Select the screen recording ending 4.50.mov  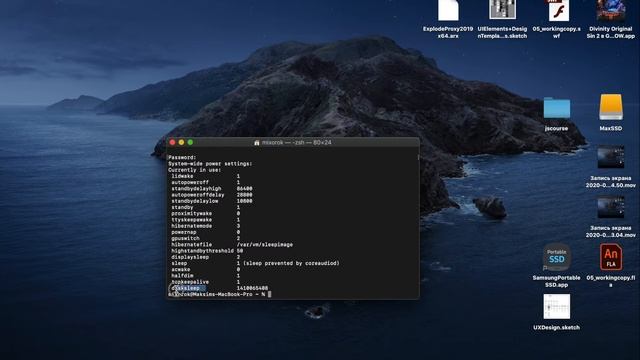[611, 157]
